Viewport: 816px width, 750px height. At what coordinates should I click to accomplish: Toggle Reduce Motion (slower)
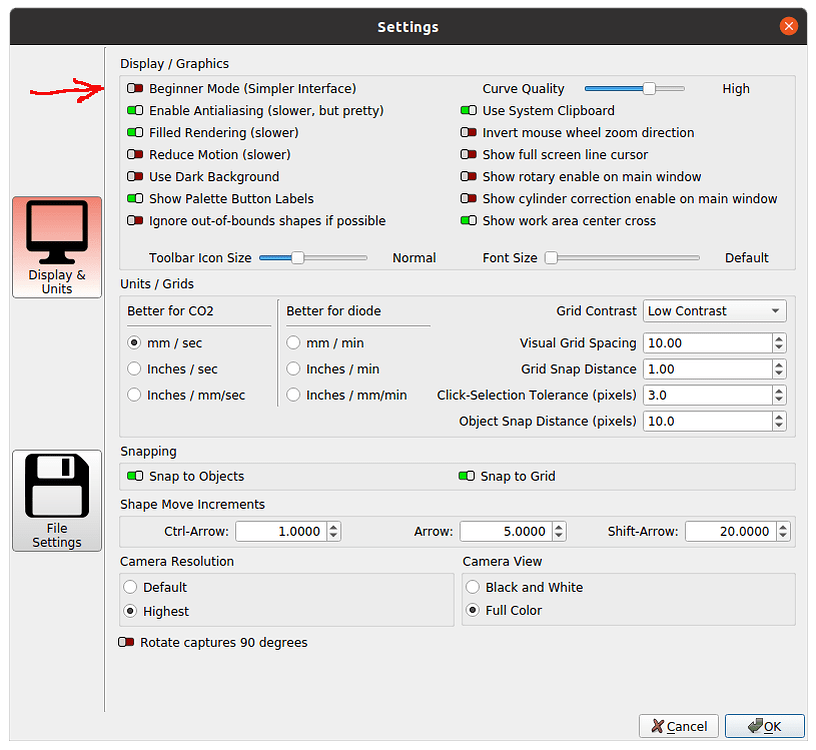tap(135, 155)
